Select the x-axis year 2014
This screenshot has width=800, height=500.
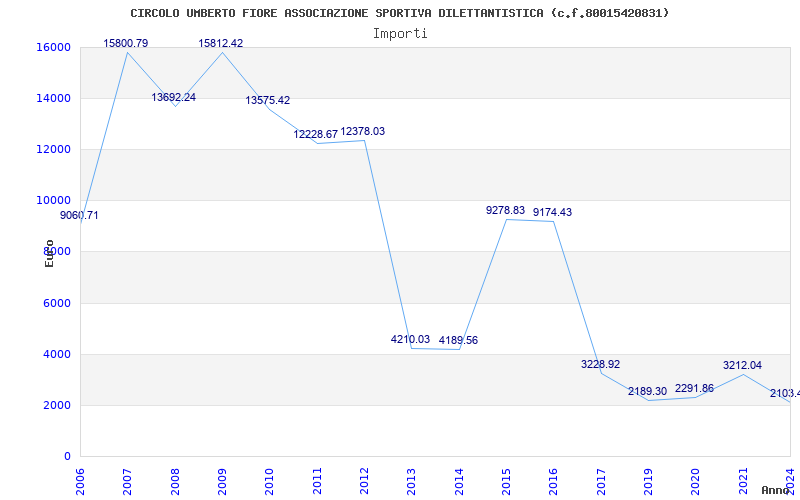click(x=459, y=481)
